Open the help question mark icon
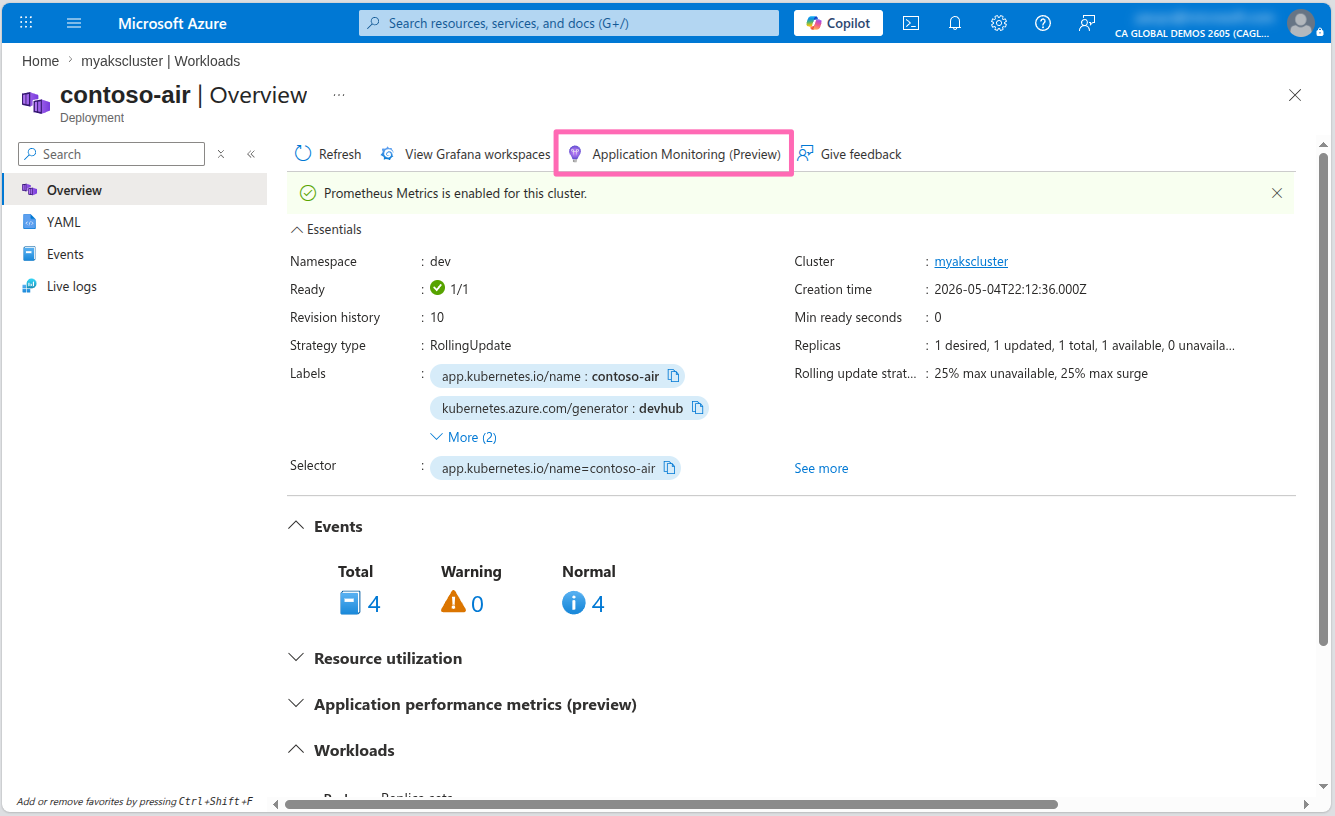1335x816 pixels. (1043, 23)
